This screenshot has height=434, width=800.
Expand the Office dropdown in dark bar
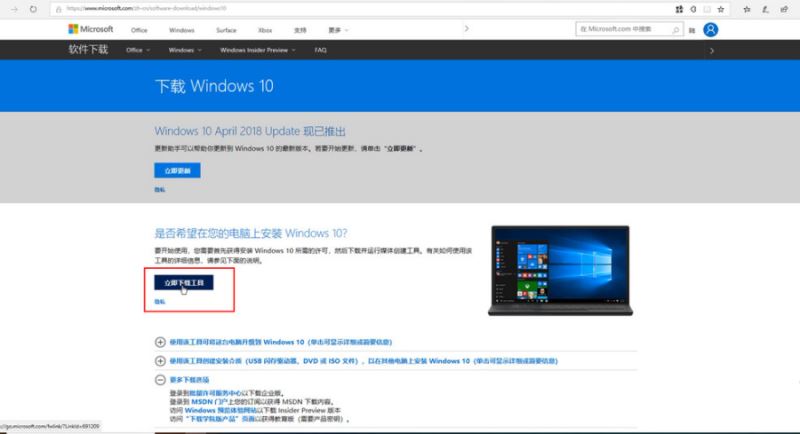(x=138, y=50)
